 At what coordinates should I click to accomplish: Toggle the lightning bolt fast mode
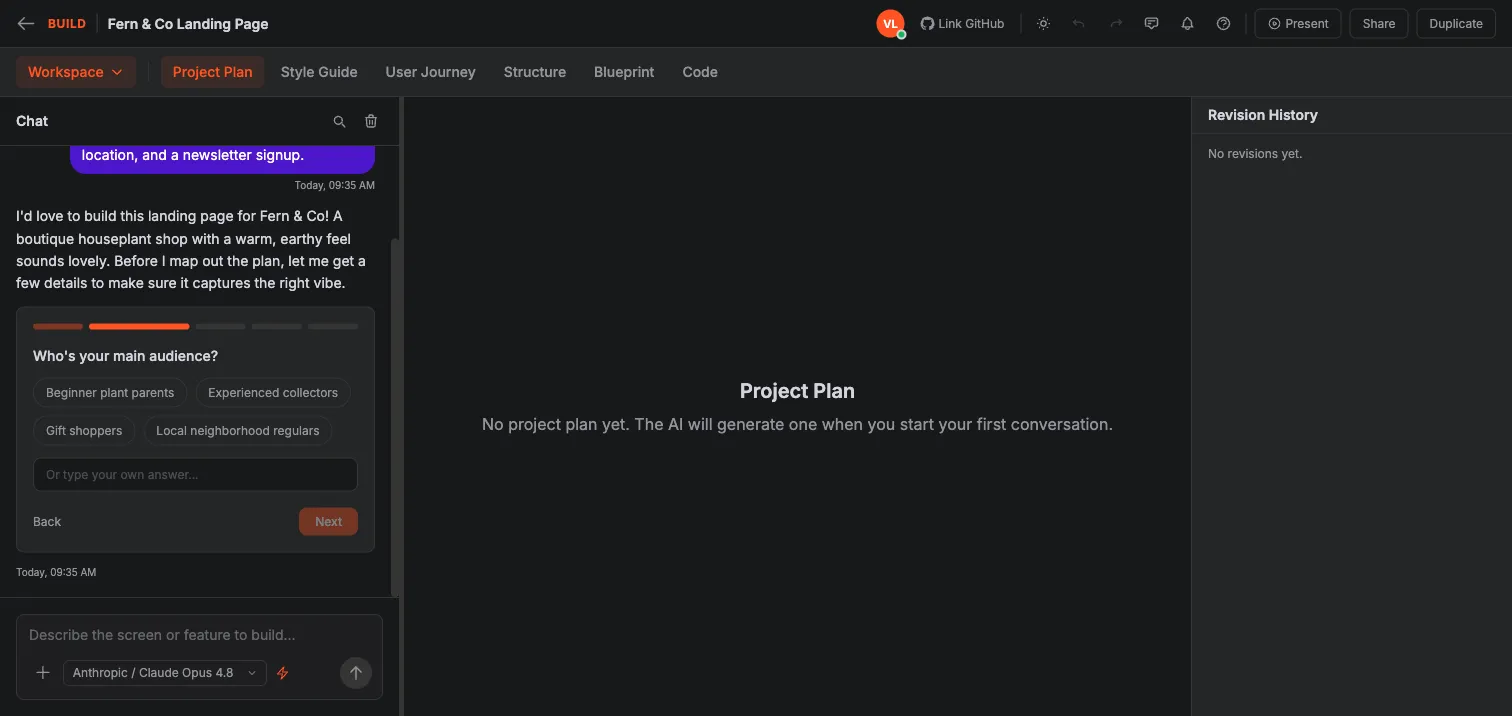(283, 673)
